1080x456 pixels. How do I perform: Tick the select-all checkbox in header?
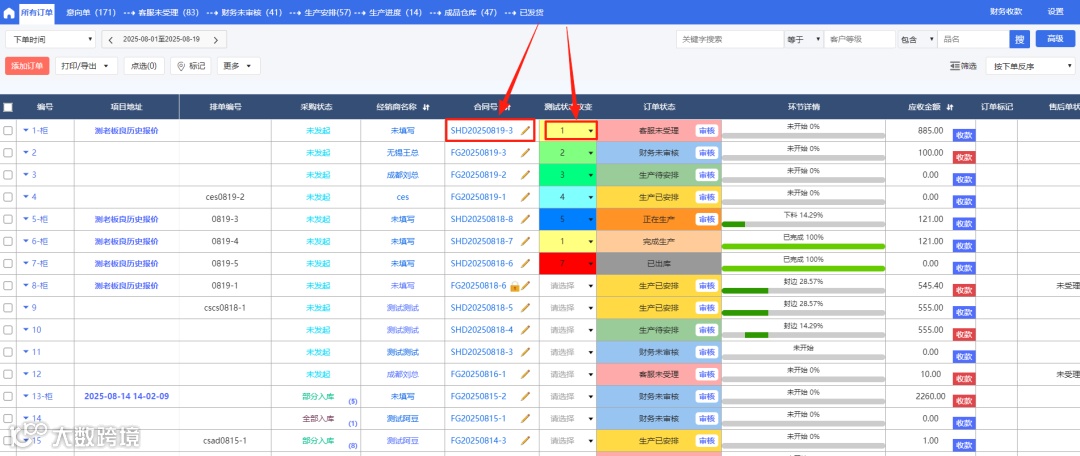point(8,107)
